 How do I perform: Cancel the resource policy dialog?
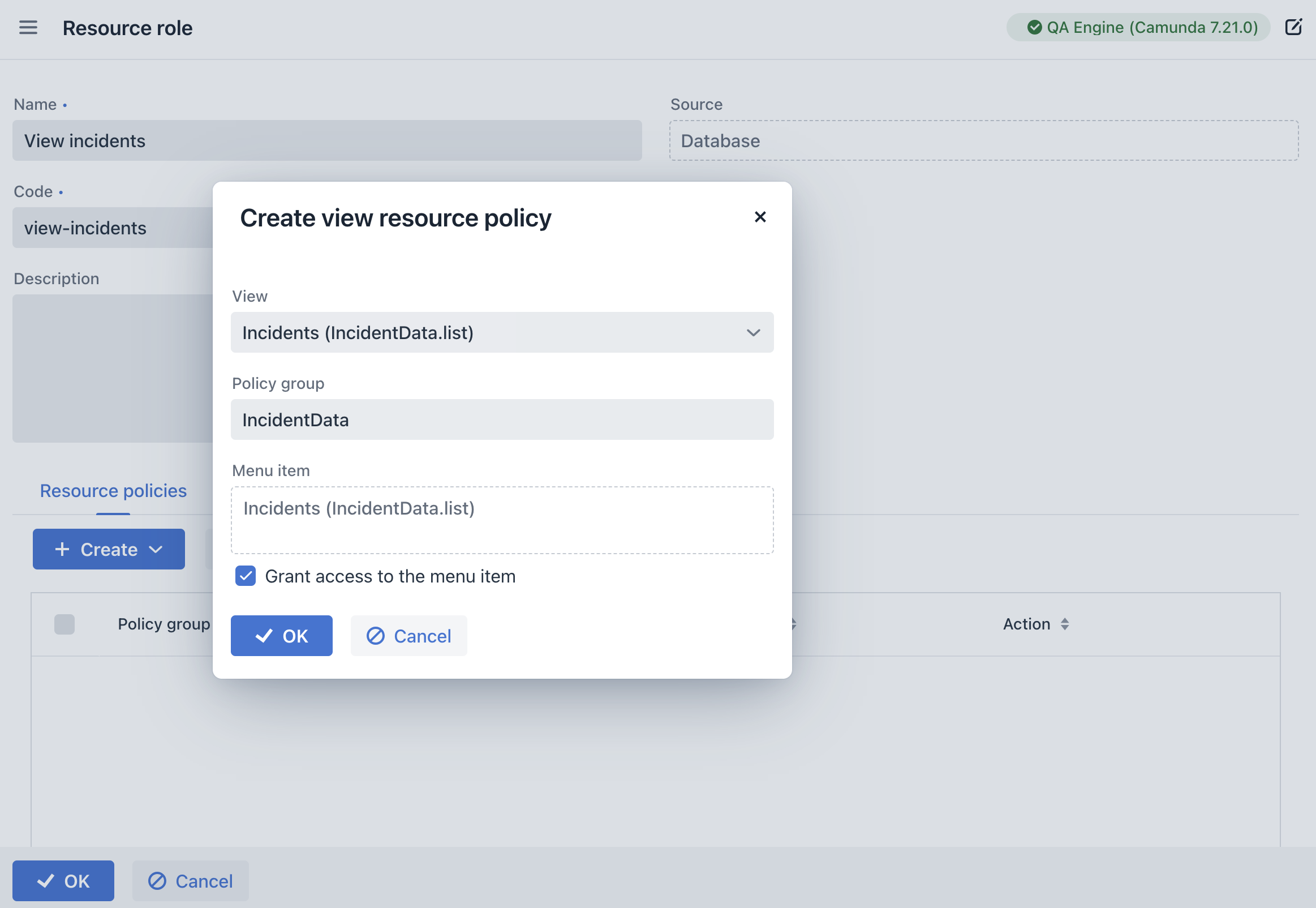coord(408,636)
